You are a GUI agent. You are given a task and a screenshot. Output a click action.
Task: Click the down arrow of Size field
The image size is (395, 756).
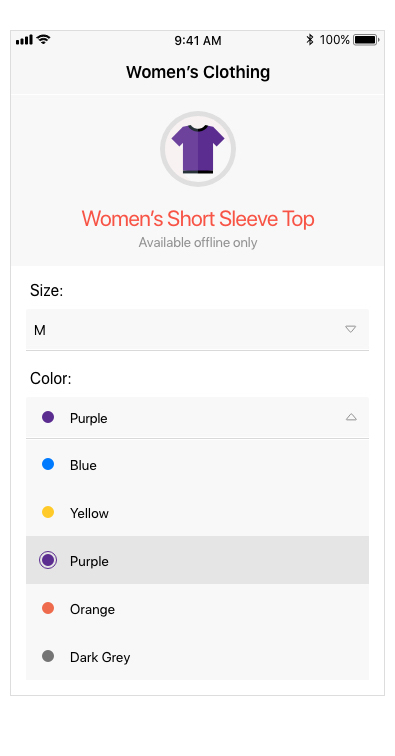point(351,329)
